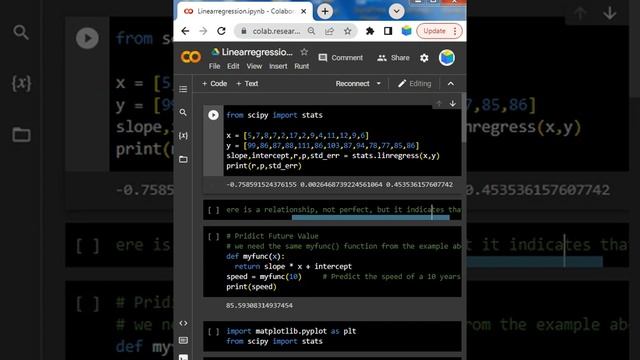Click the output -0.758591524376155 text
Image resolution: width=640 pixels, height=360 pixels.
[261, 185]
